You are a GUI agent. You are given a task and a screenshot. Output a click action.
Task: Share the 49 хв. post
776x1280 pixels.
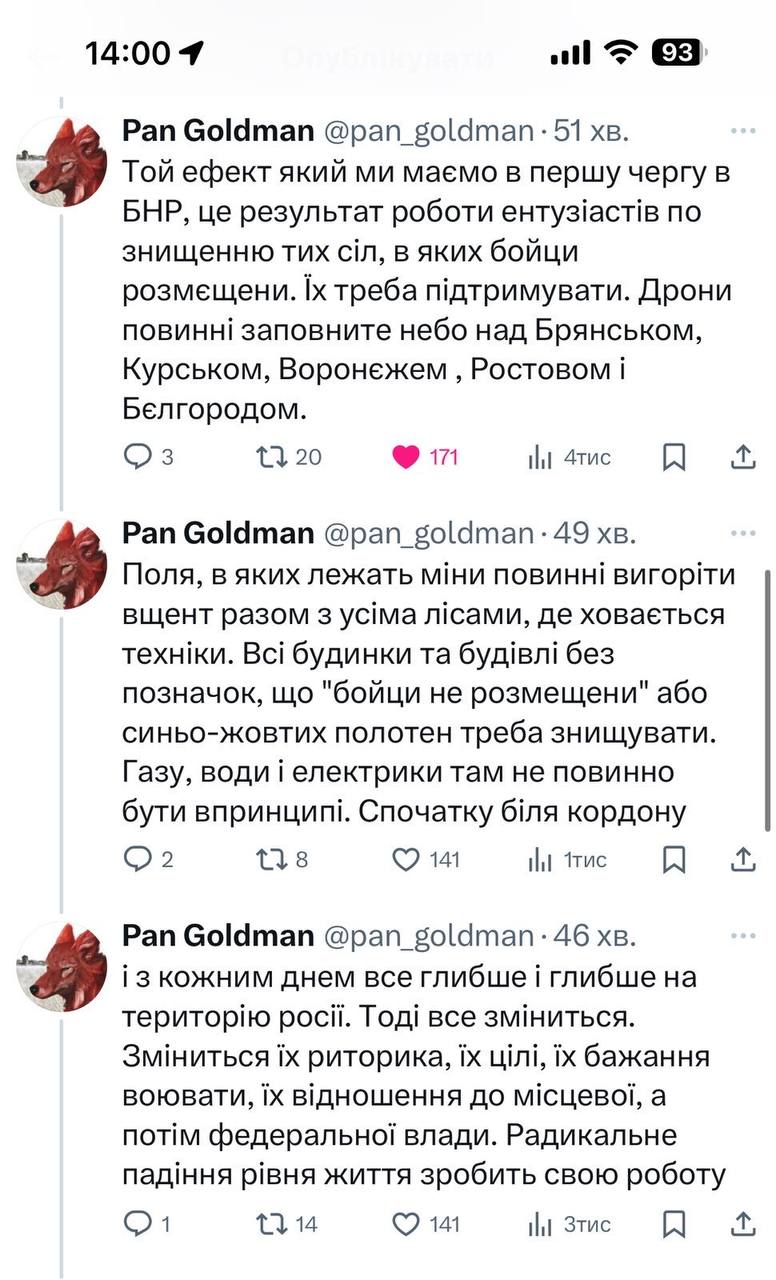742,859
